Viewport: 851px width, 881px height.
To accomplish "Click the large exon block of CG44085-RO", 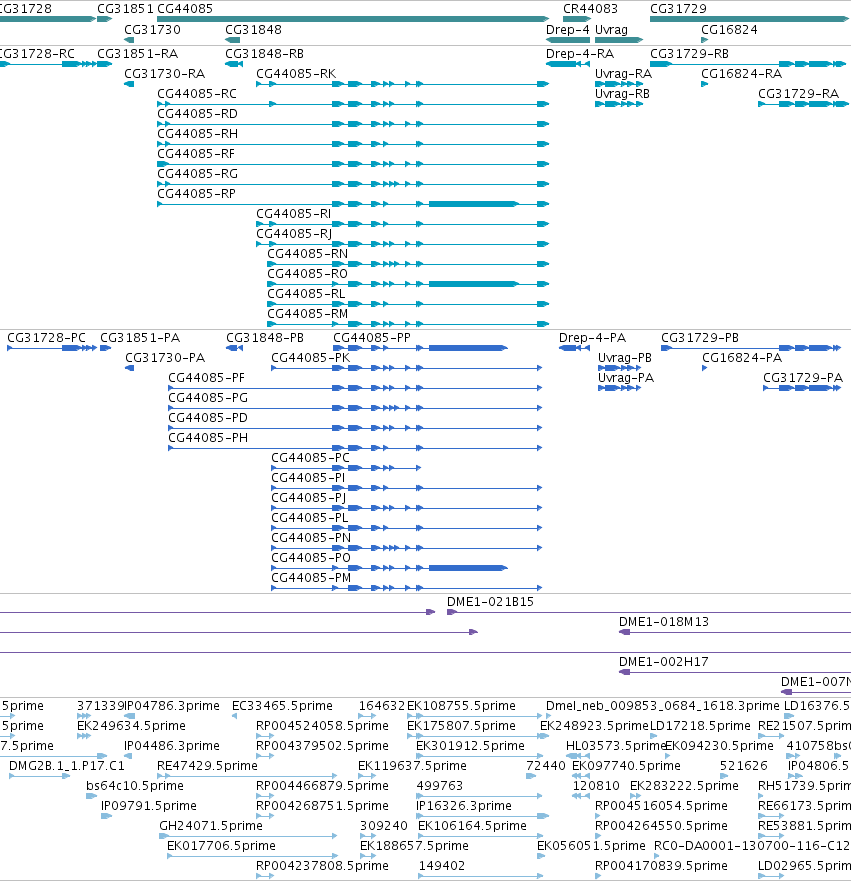I will pyautogui.click(x=473, y=284).
